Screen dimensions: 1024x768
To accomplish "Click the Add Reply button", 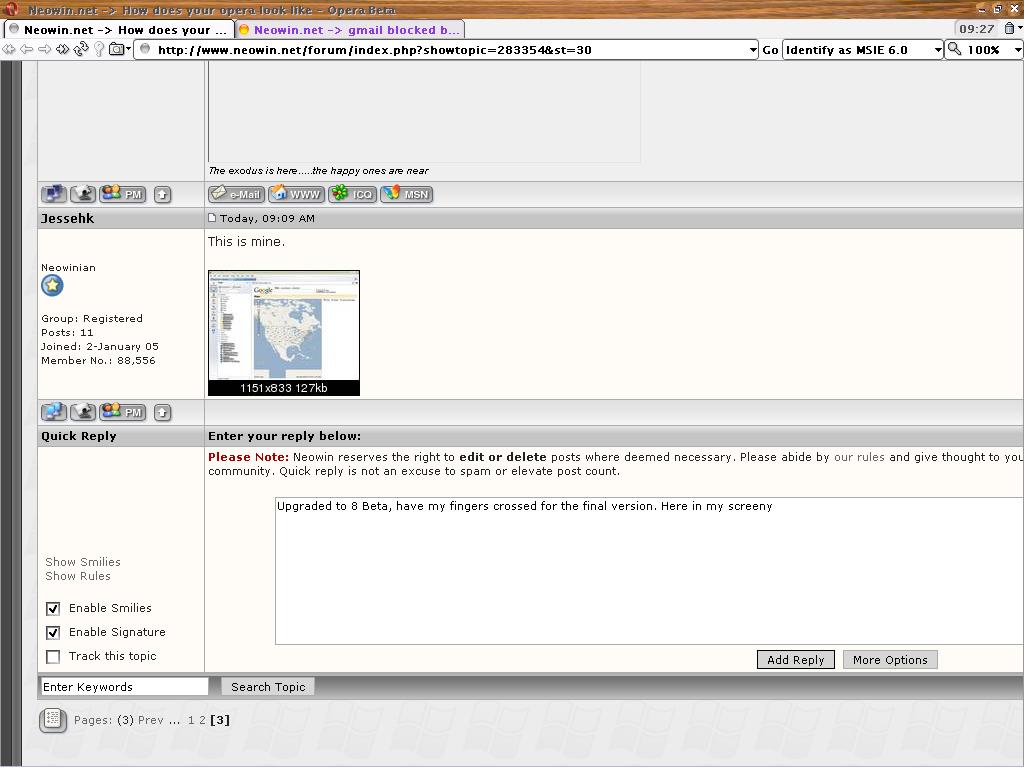I will [x=795, y=660].
